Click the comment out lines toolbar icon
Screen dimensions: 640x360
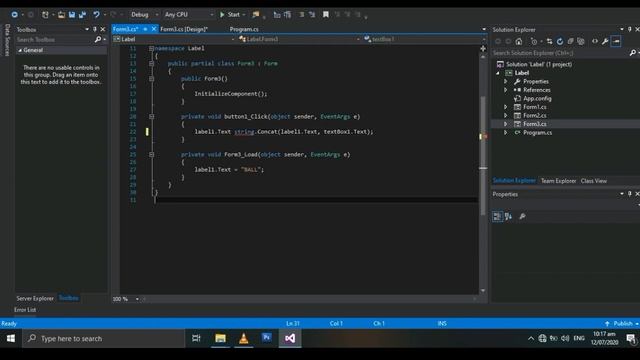click(x=302, y=15)
